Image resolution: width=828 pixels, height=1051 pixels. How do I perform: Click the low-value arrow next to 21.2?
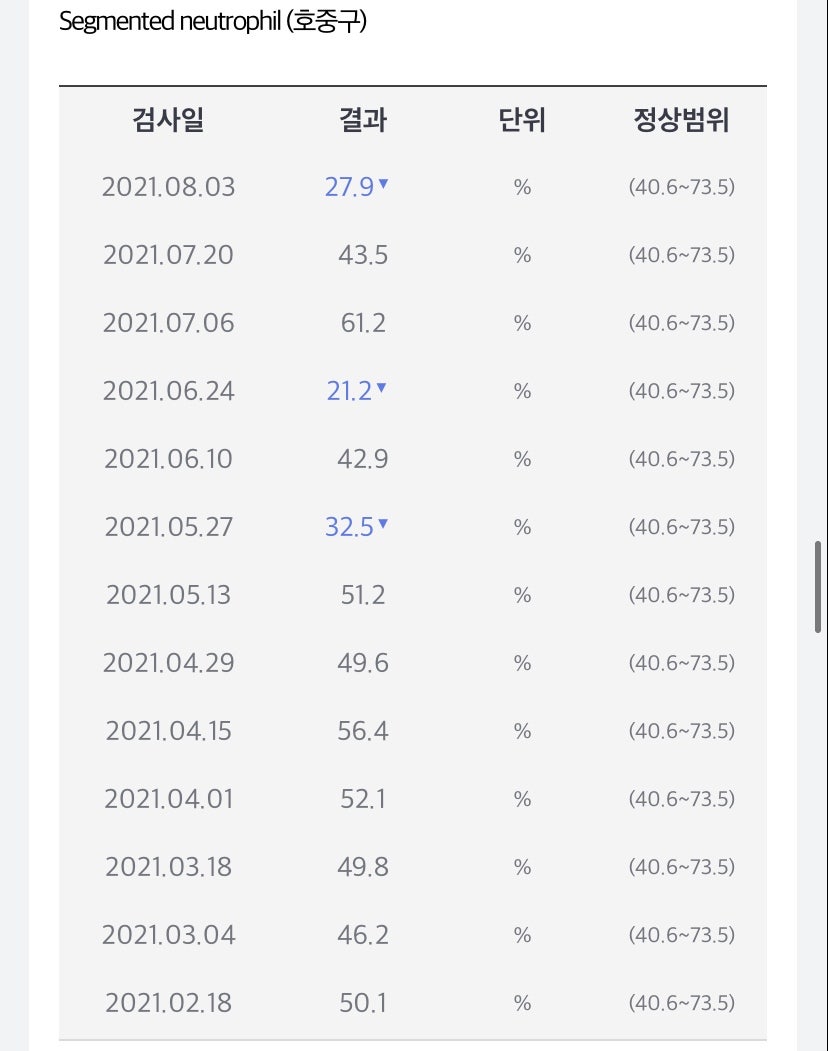tap(381, 387)
